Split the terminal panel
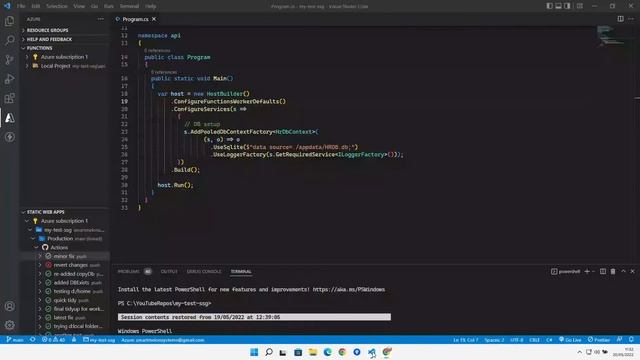The image size is (640, 360). (603, 271)
